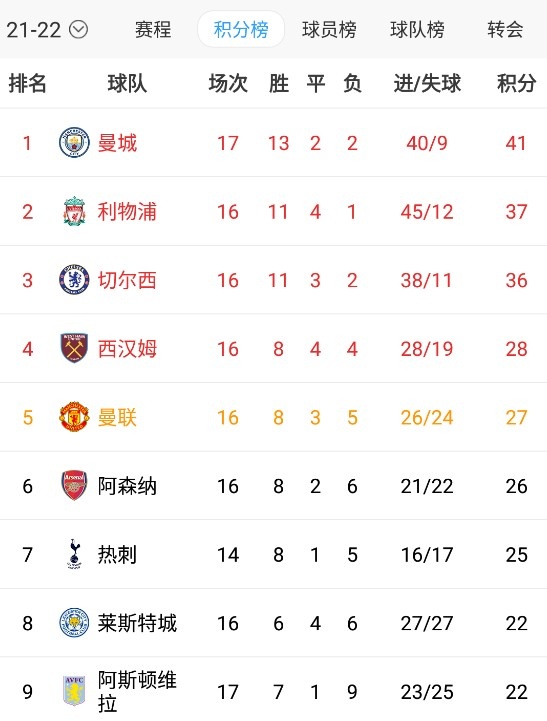Open the 曼城 team name link
Image resolution: width=547 pixels, height=721 pixels.
(117, 143)
